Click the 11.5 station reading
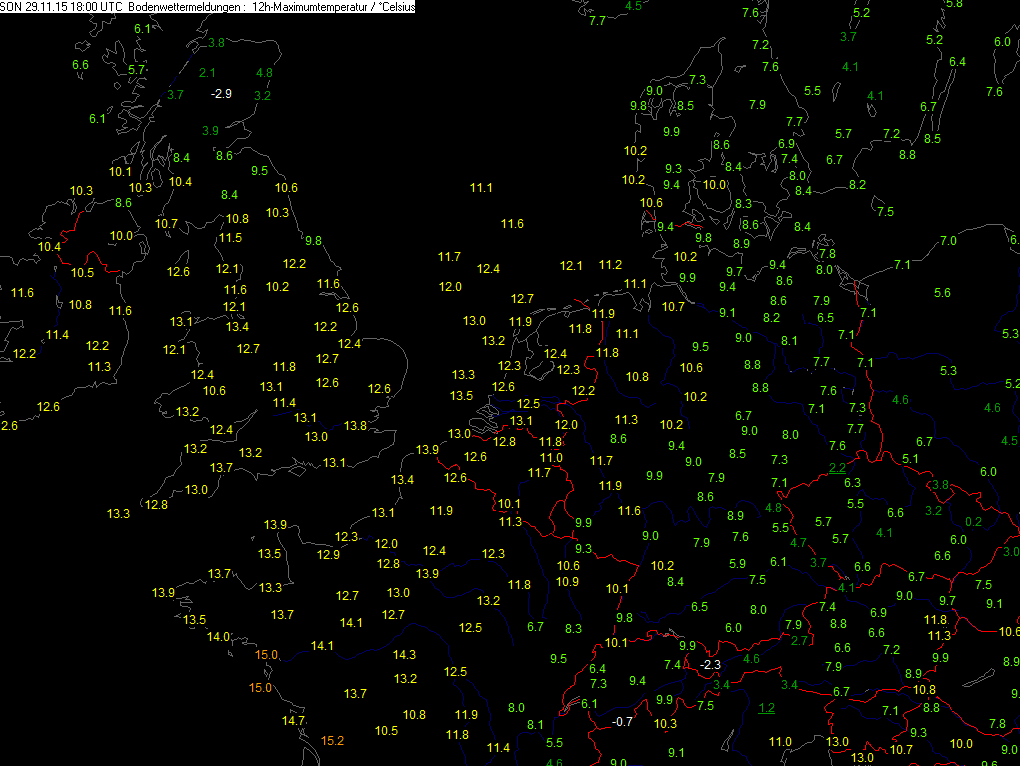The width and height of the screenshot is (1020, 766). pos(230,238)
